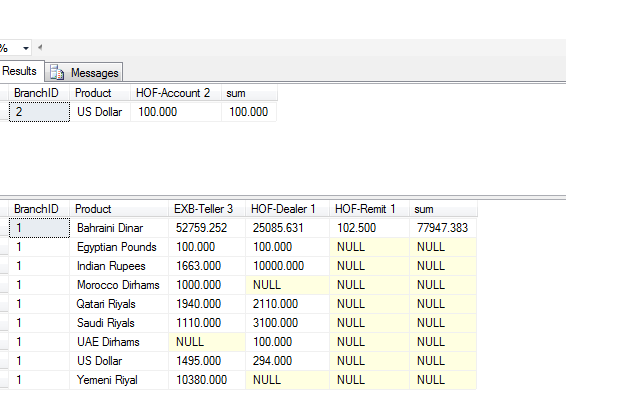Click the 2110.000 cell
Viewport: 623px width, 420px height.
tap(287, 304)
